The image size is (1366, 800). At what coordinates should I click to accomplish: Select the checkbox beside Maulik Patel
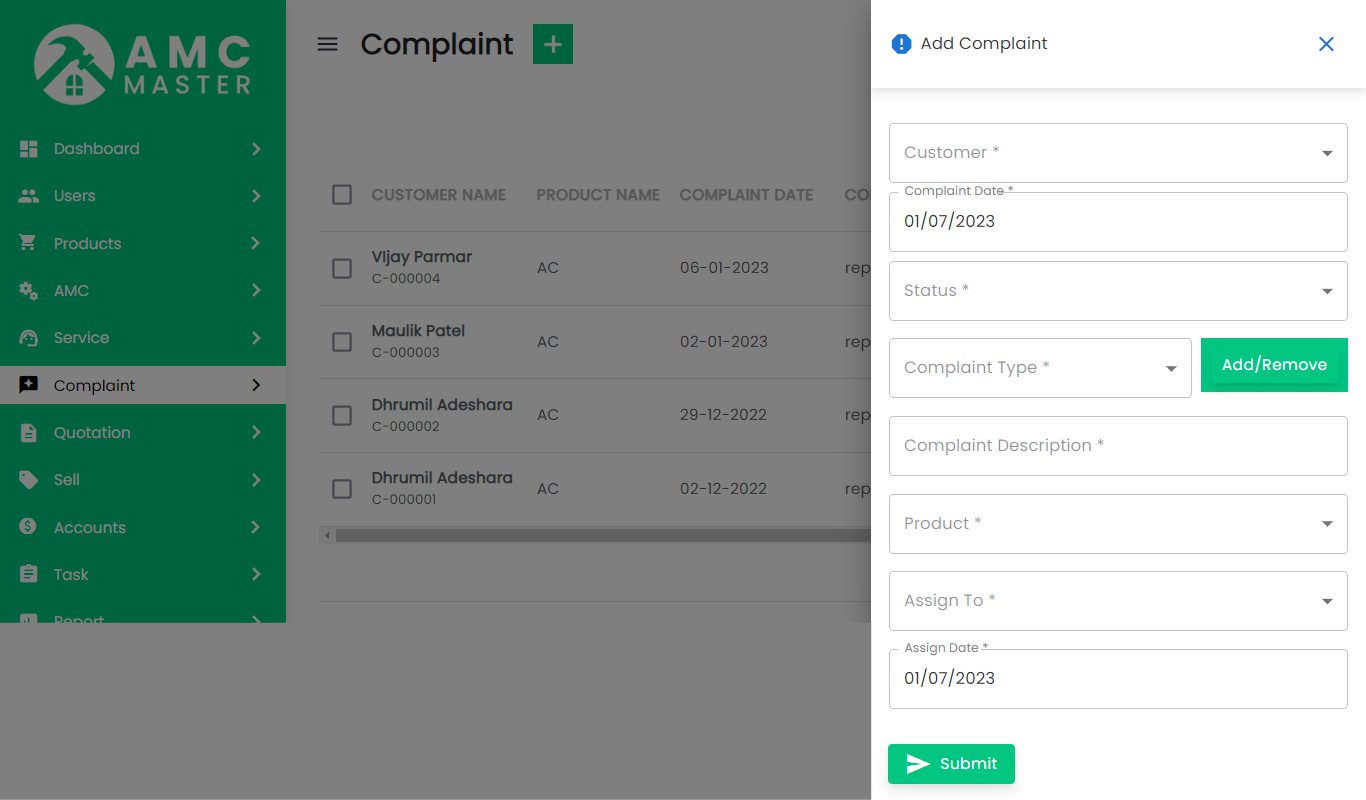point(341,342)
